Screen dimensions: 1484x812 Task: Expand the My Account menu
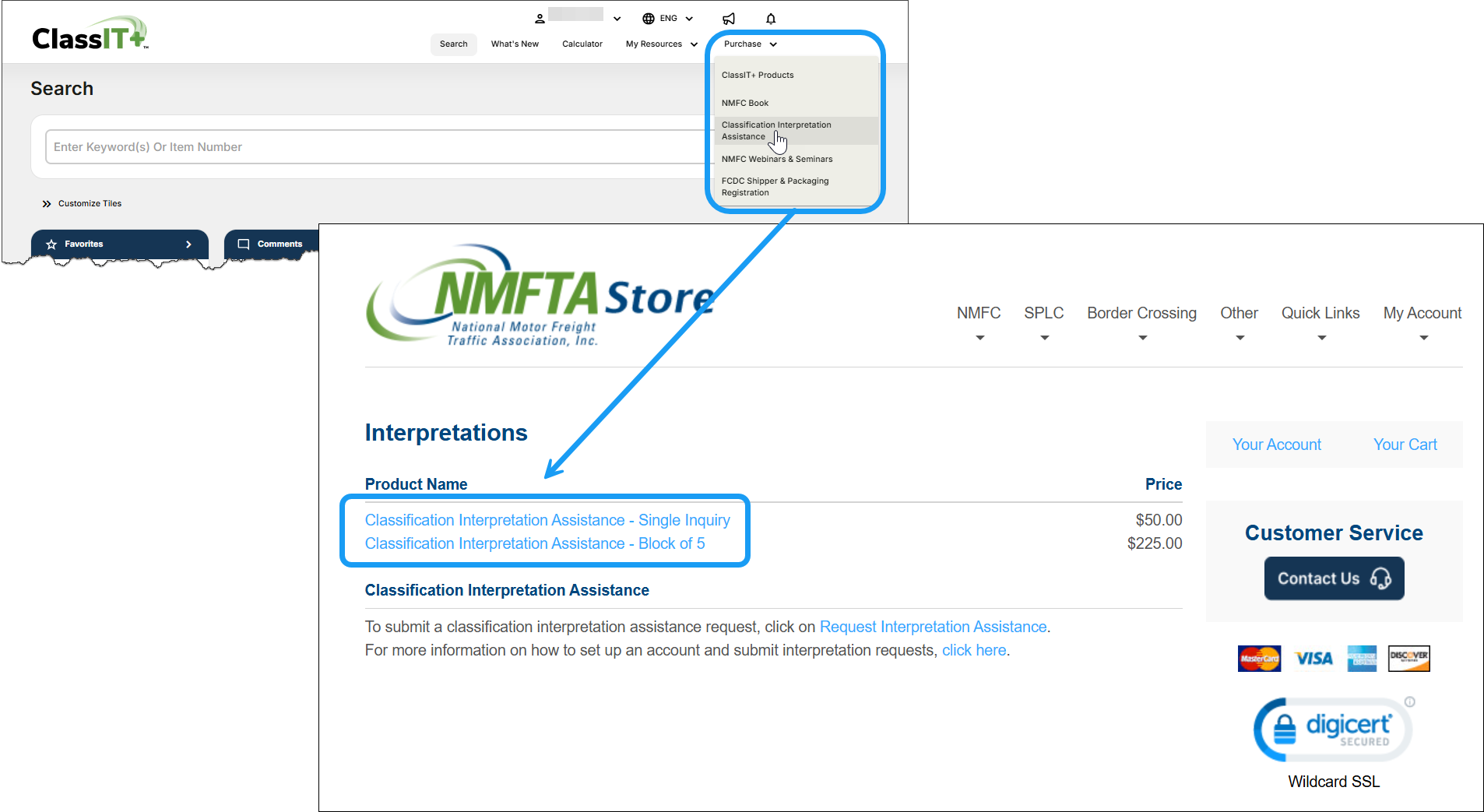coord(1422,313)
